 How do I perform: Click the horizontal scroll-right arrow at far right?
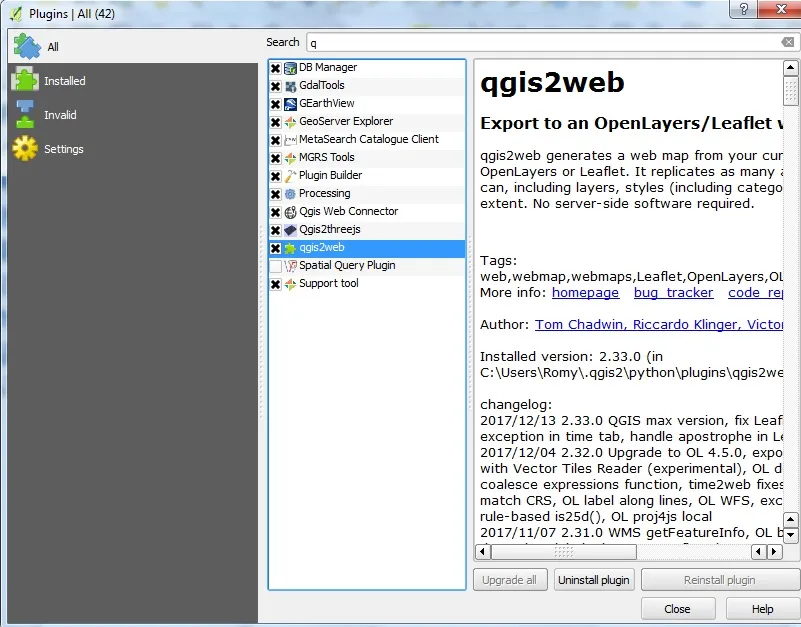pos(774,551)
